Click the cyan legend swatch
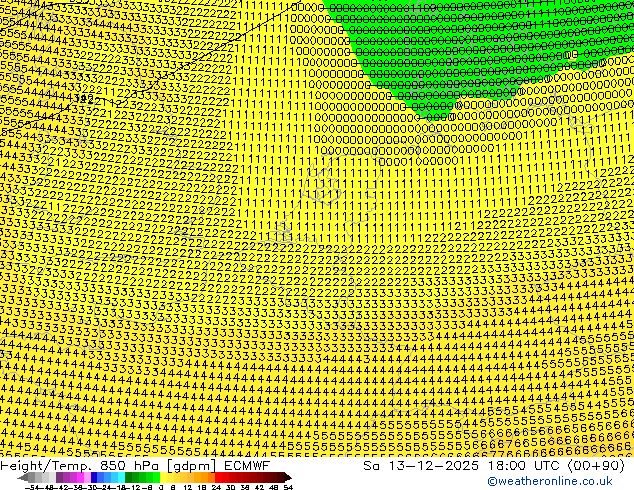 [121, 477]
